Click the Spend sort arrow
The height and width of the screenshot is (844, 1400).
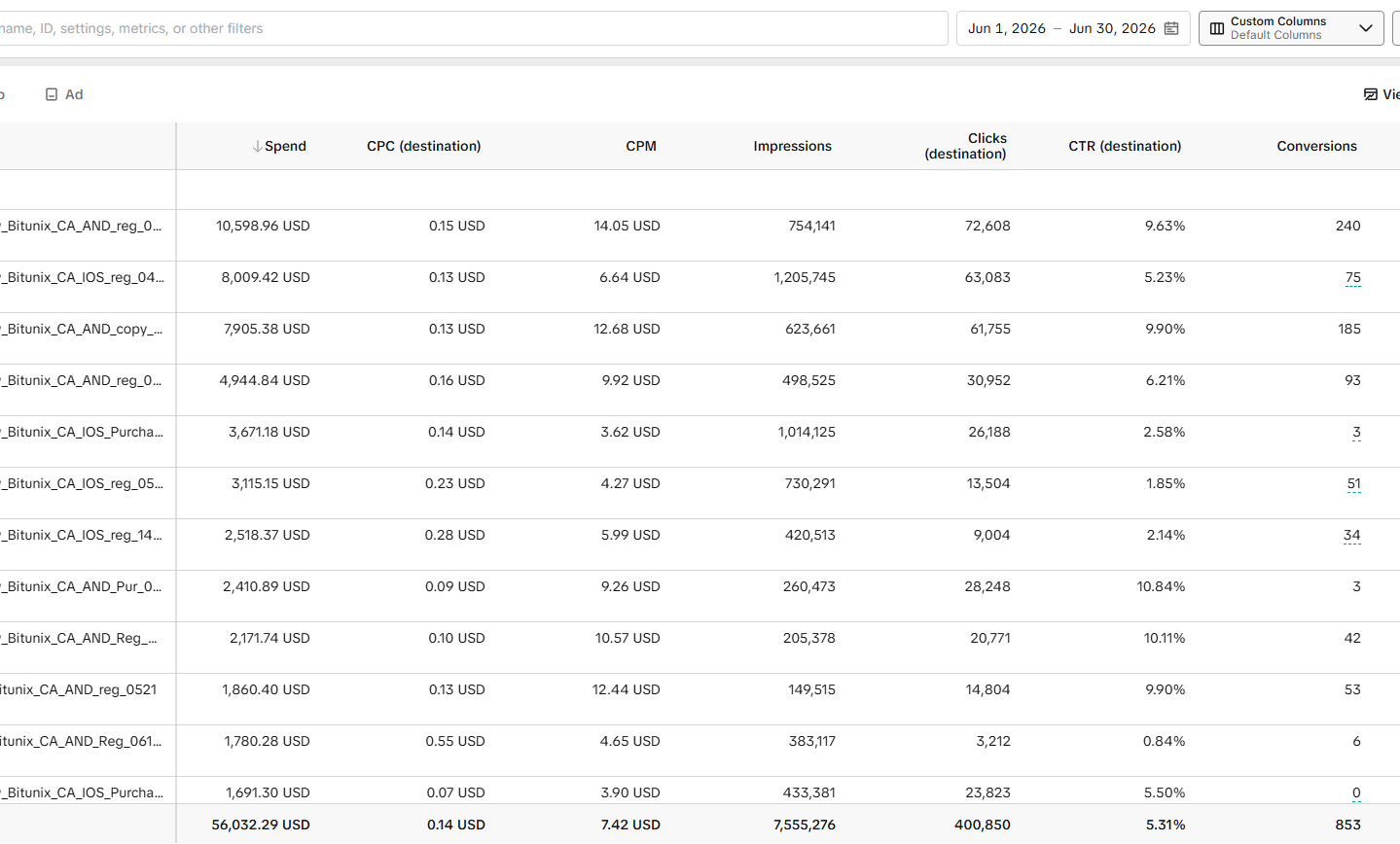[257, 146]
